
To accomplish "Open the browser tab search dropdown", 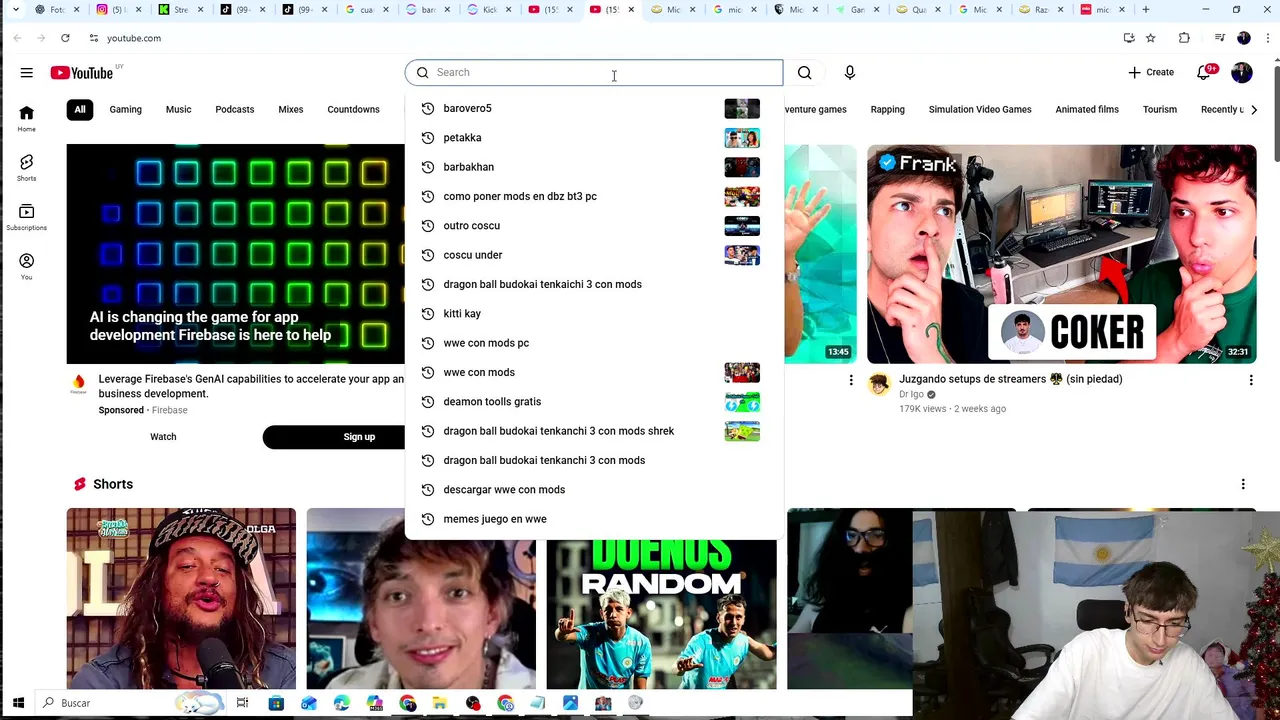I will click(16, 10).
